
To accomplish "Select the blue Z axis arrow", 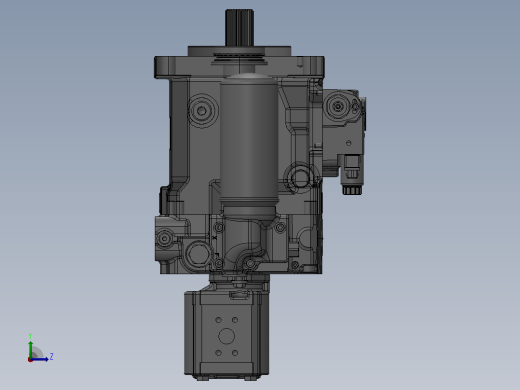I will [x=41, y=359].
